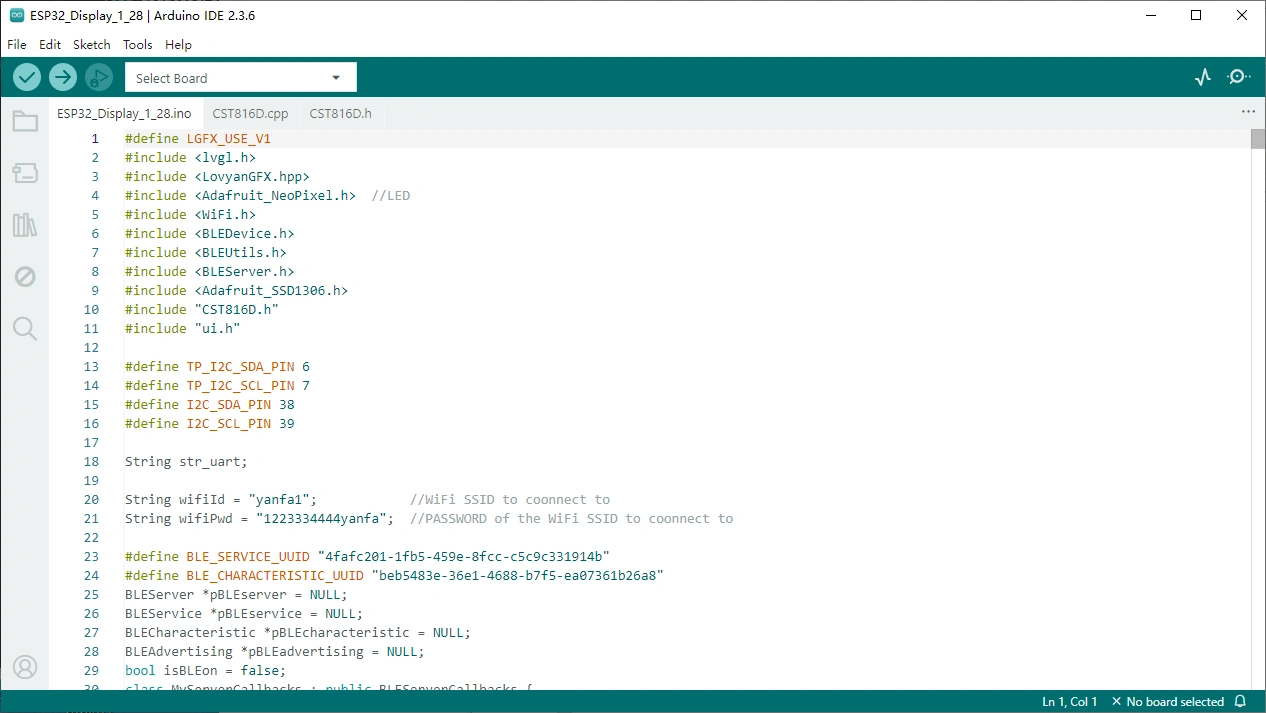Open the Help menu
The height and width of the screenshot is (713, 1266).
[178, 45]
